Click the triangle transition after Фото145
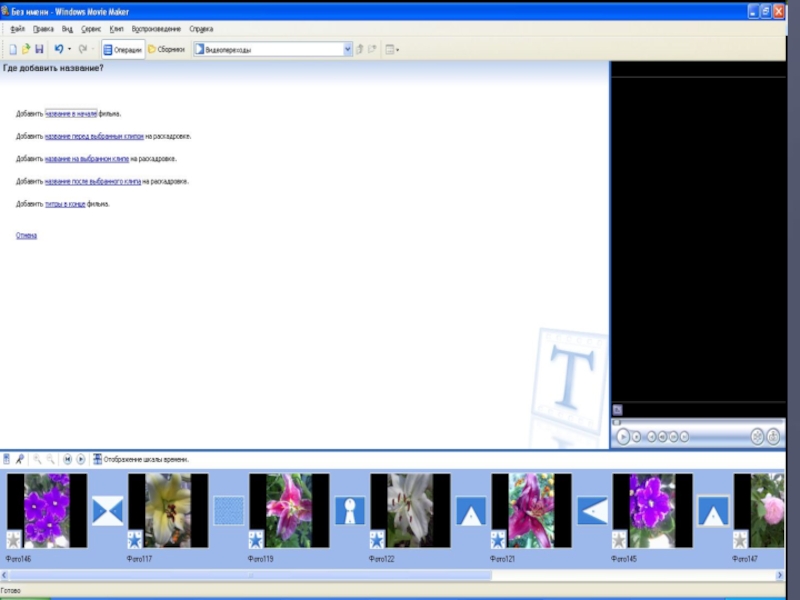The height and width of the screenshot is (600, 800). [x=713, y=510]
